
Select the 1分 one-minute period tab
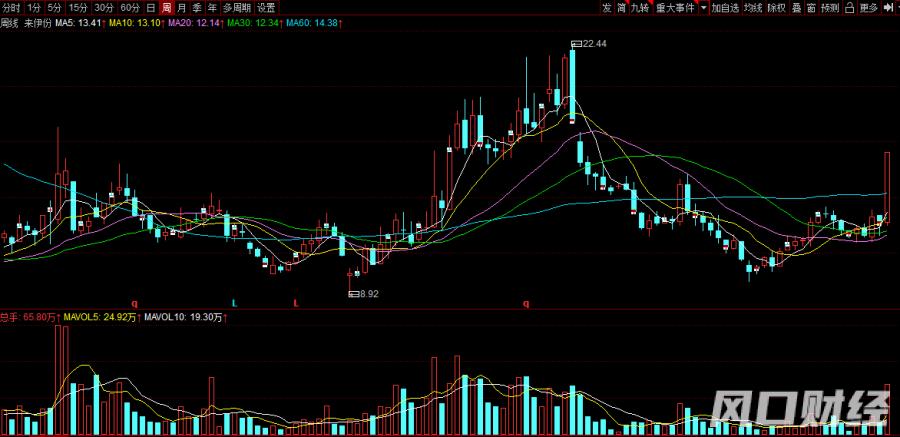pyautogui.click(x=34, y=8)
